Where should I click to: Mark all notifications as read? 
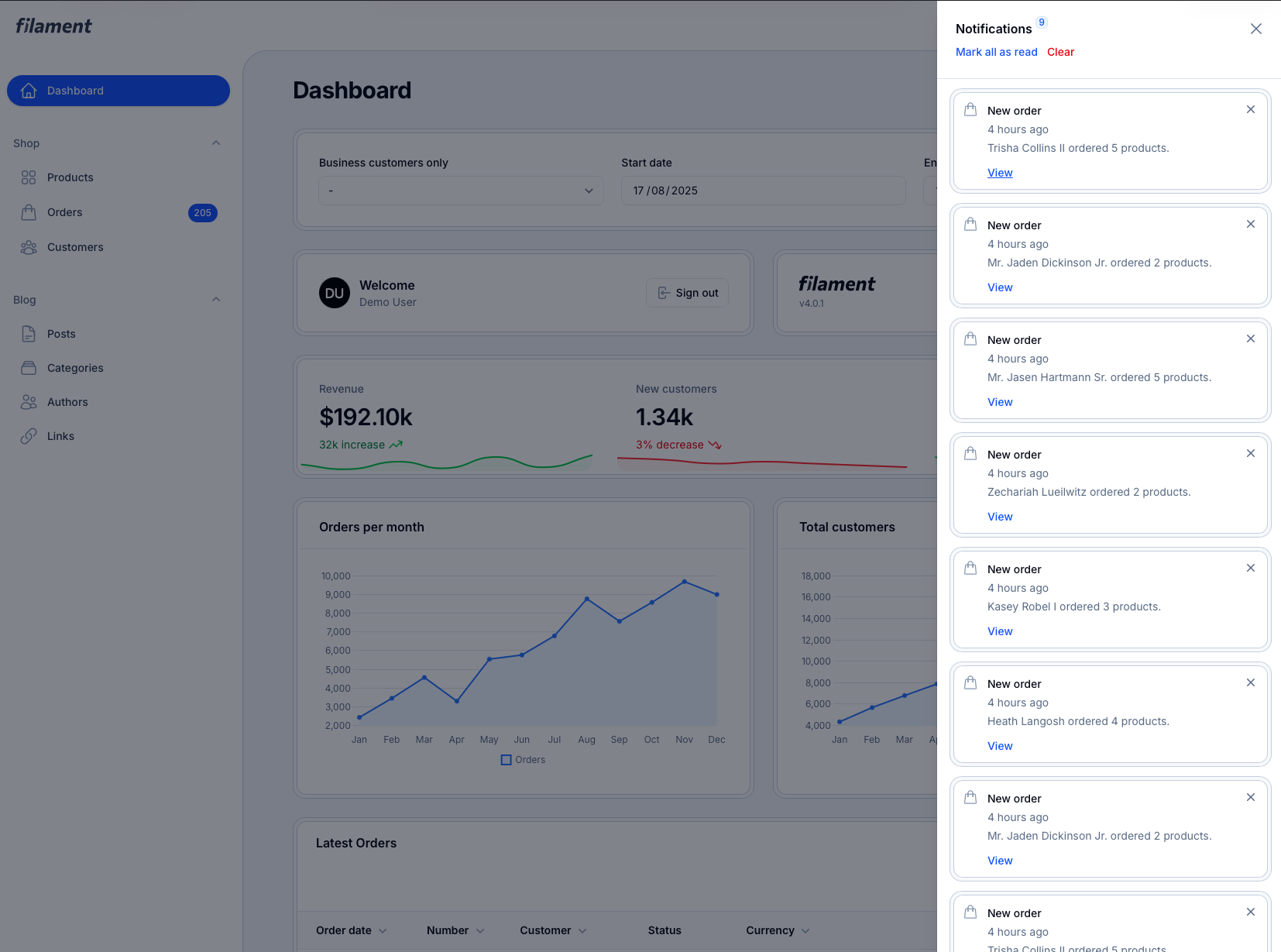coord(996,52)
